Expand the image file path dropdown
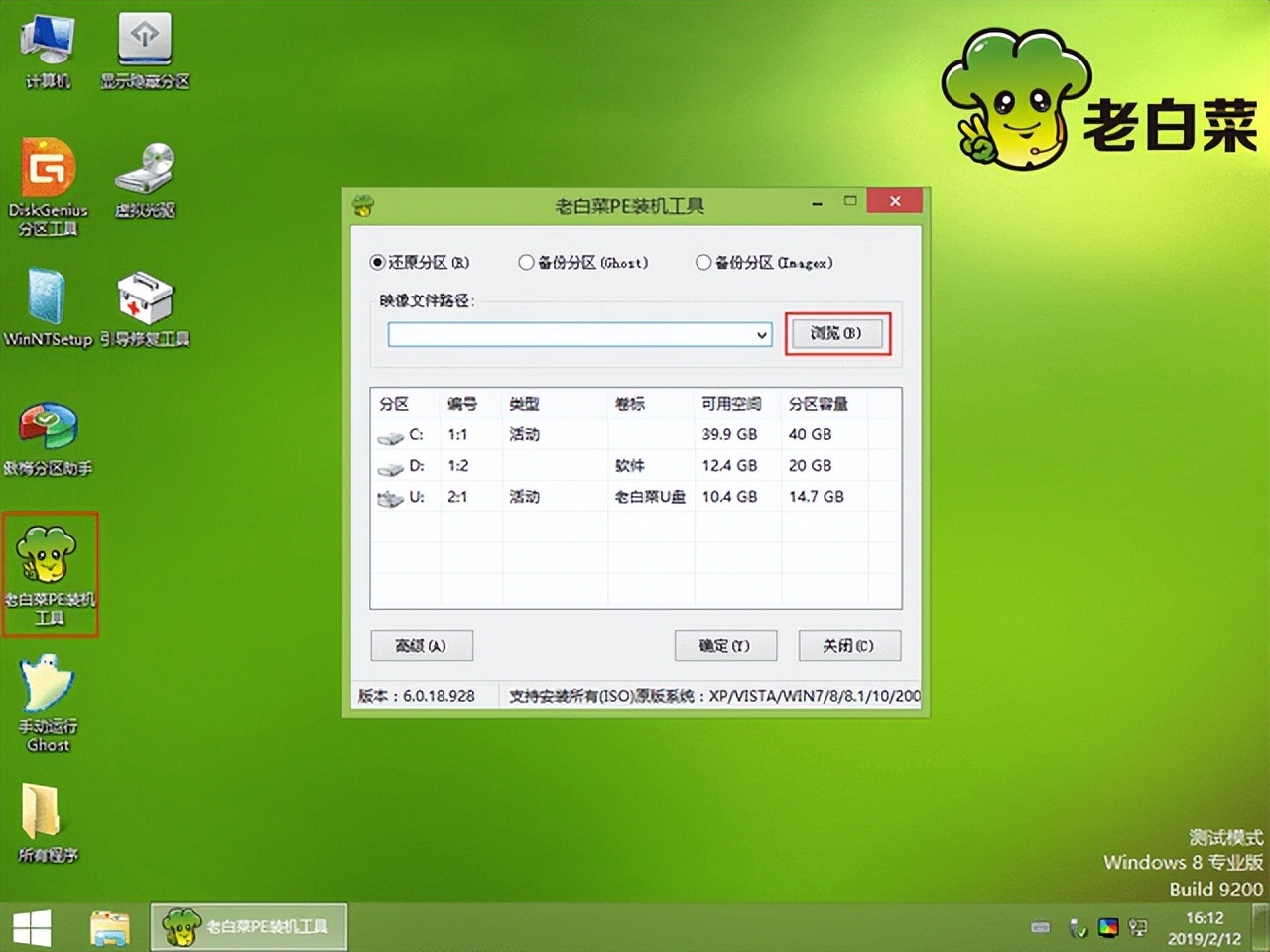 tap(761, 334)
